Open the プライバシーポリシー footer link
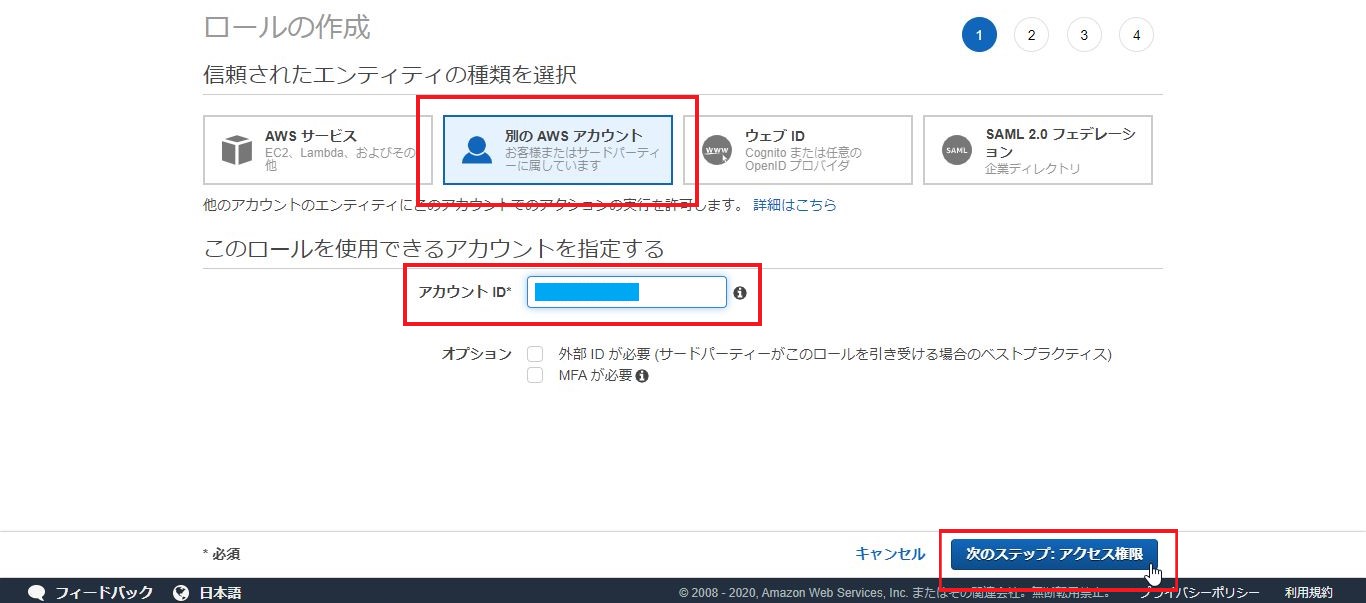The width and height of the screenshot is (1366, 603). click(1200, 593)
